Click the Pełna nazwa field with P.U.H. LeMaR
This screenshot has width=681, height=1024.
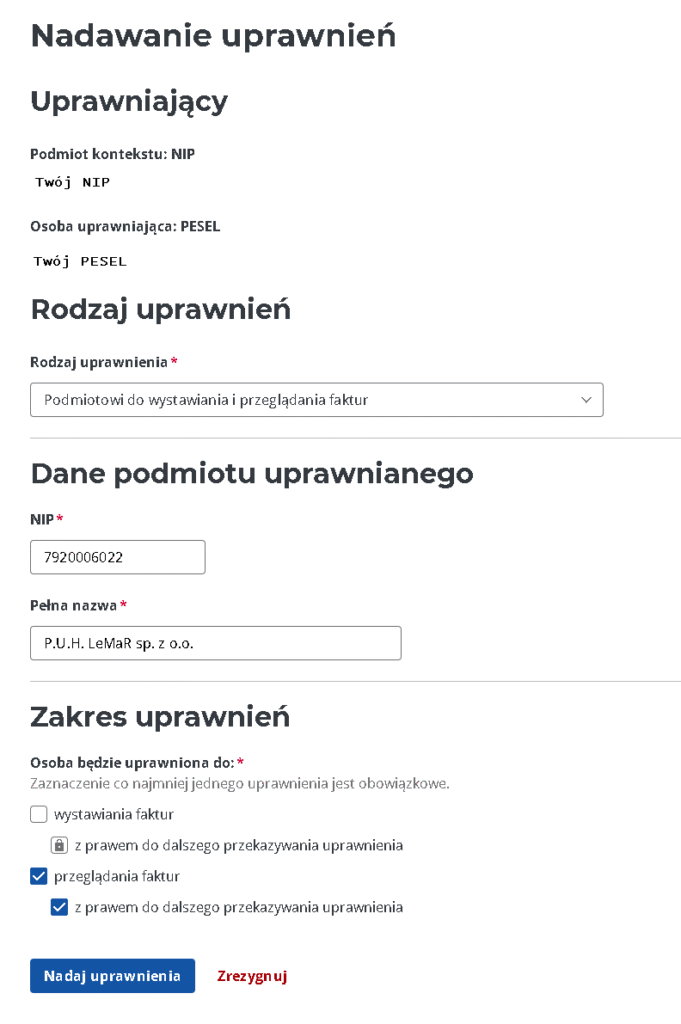click(x=215, y=642)
